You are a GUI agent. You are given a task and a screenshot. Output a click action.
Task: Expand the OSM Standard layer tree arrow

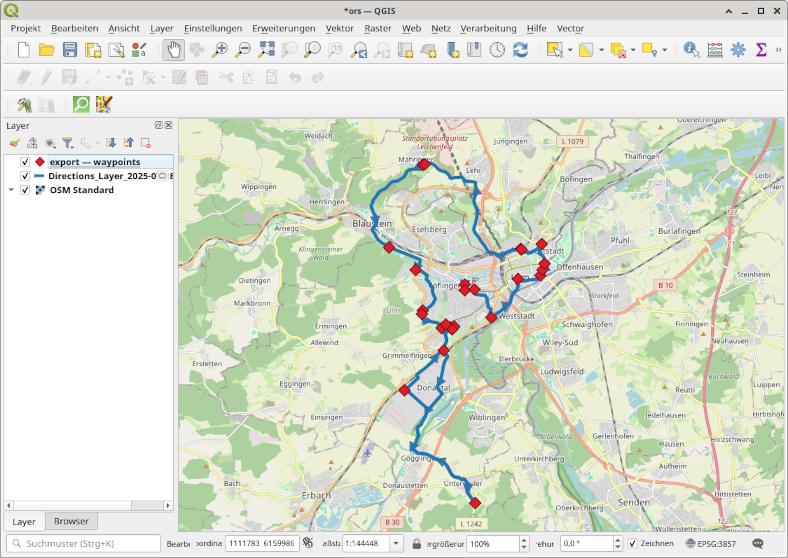[x=11, y=190]
